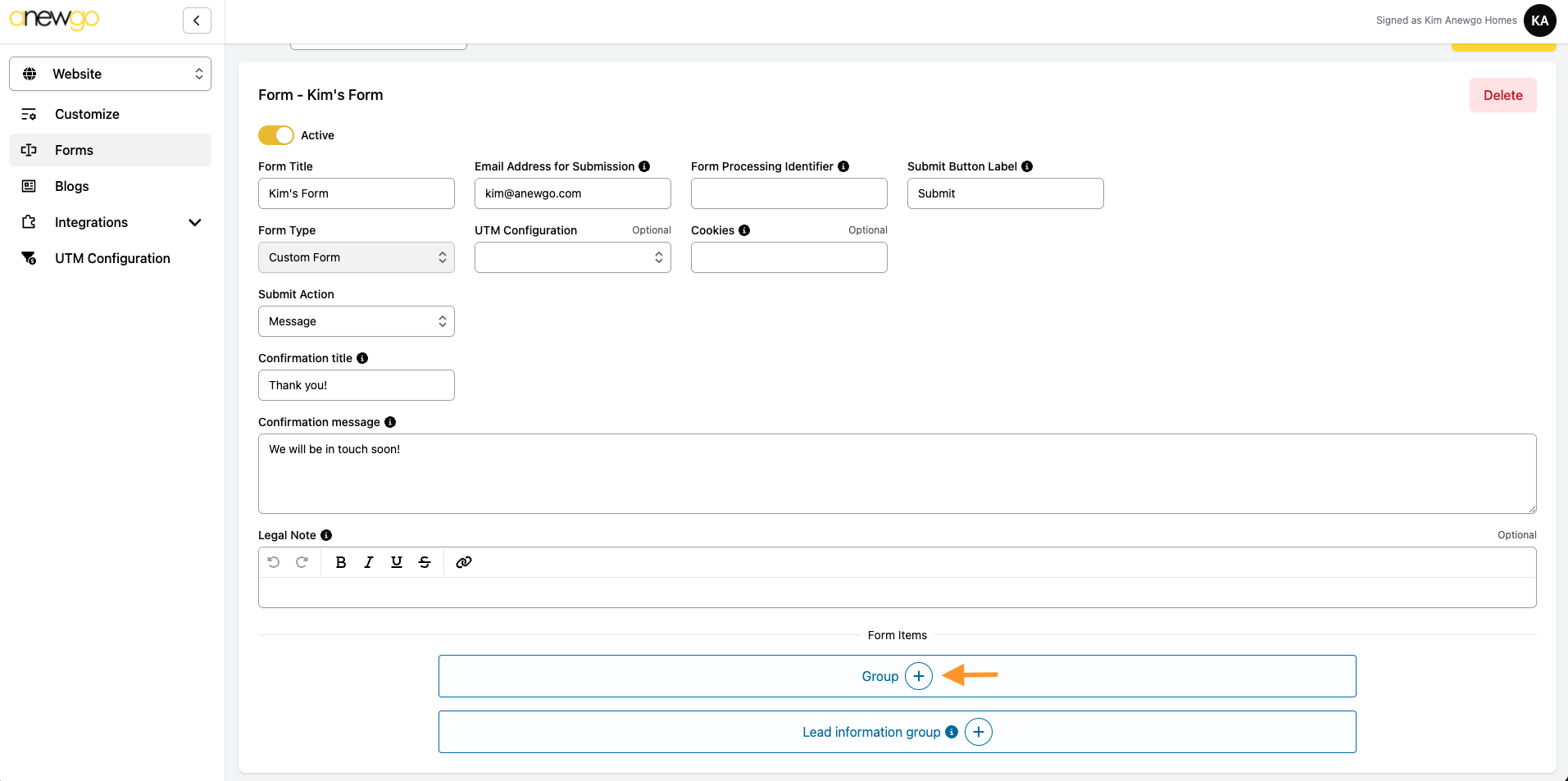
Task: Open the Form Type dropdown
Action: click(357, 257)
